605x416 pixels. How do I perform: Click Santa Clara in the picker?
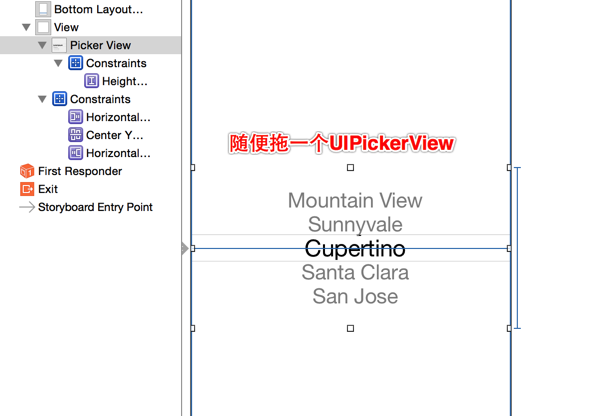pos(355,272)
